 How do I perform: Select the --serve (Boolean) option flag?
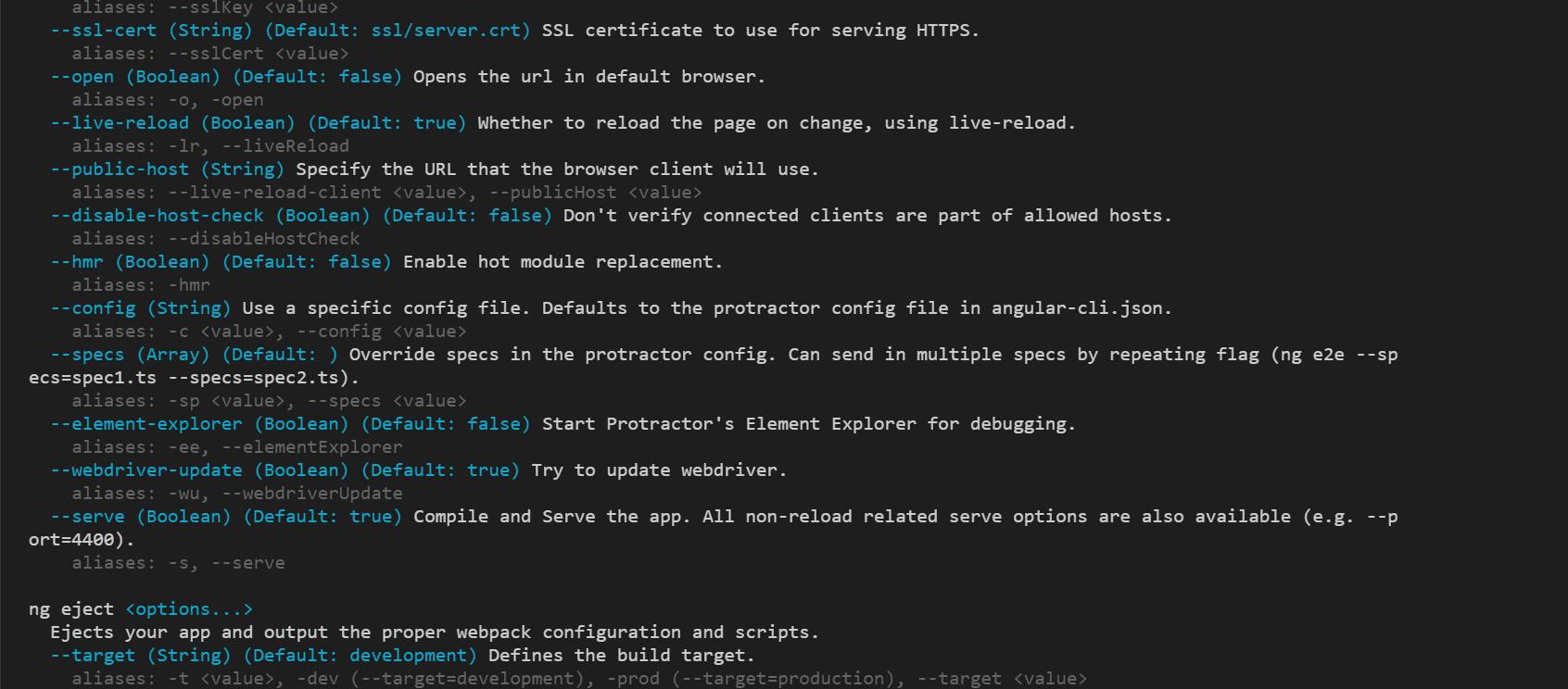coord(141,517)
